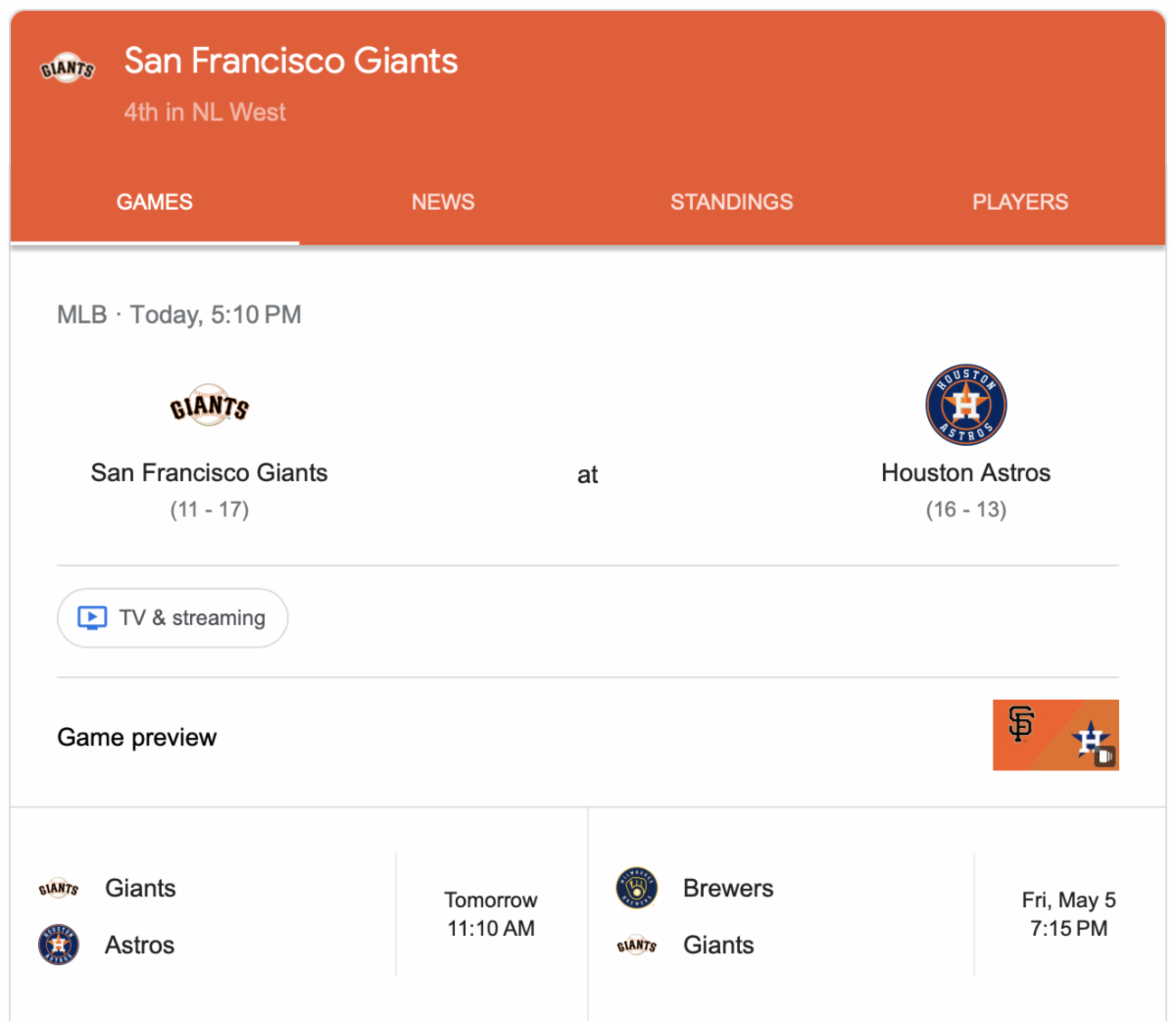Click the Giants logo in the header
This screenshot has width=1176, height=1021.
[x=67, y=68]
